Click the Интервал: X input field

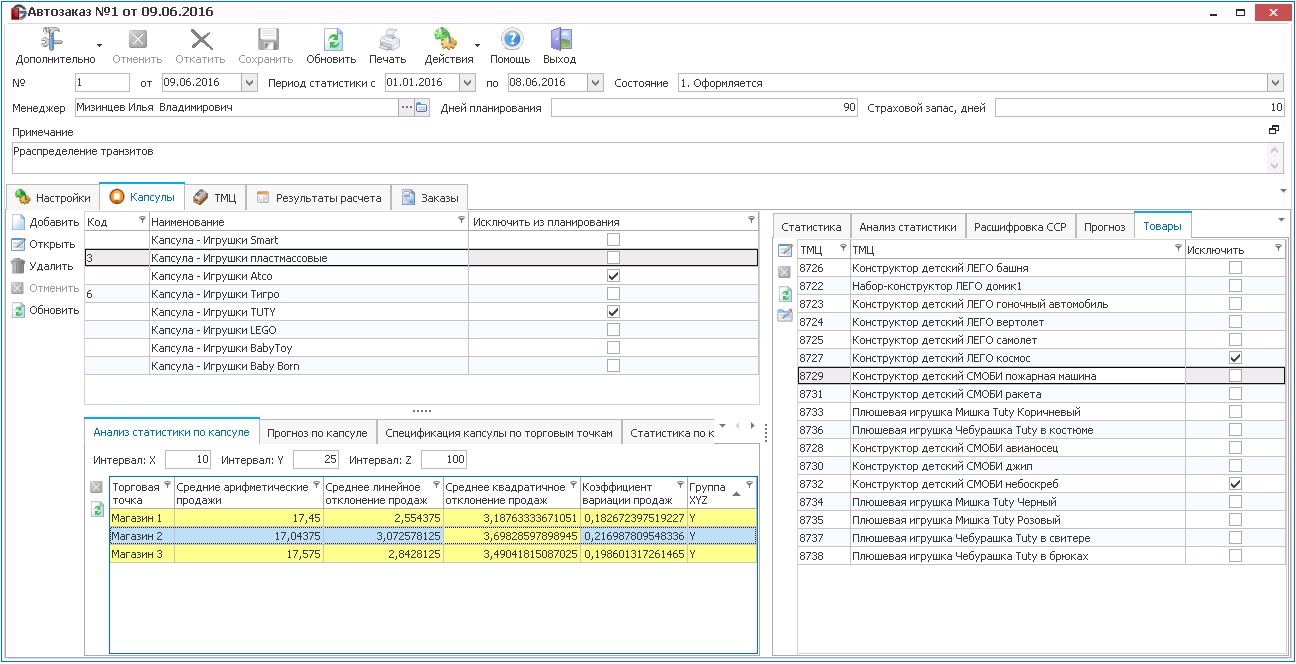click(188, 460)
